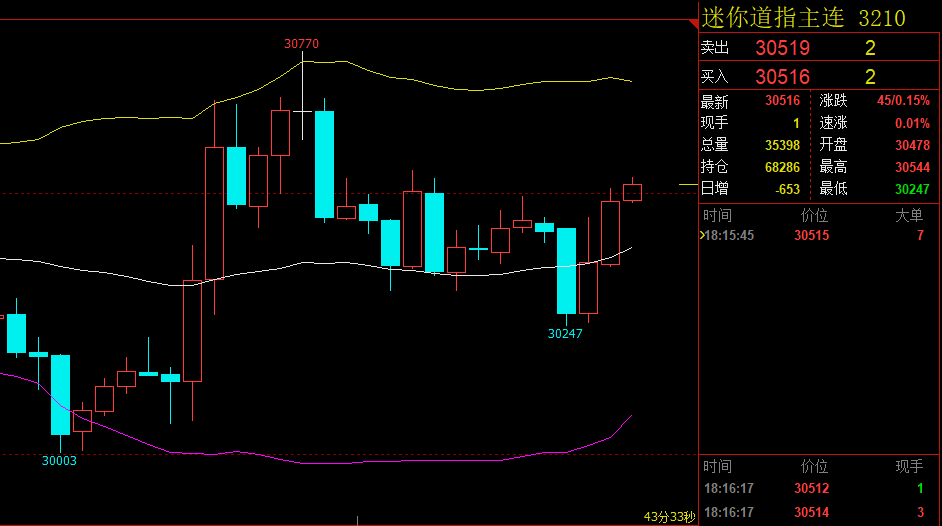The height and width of the screenshot is (526, 942).
Task: Click the large cyan candle above 30247
Action: (567, 270)
